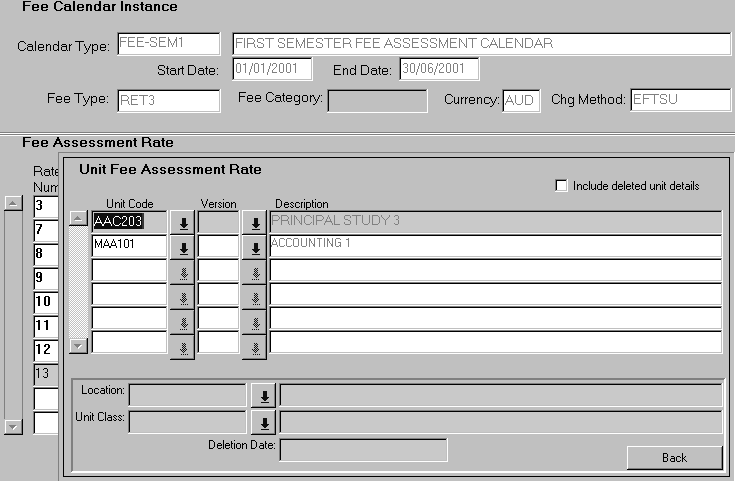Open the Unit Class lookup list
The image size is (735, 481).
tap(265, 422)
